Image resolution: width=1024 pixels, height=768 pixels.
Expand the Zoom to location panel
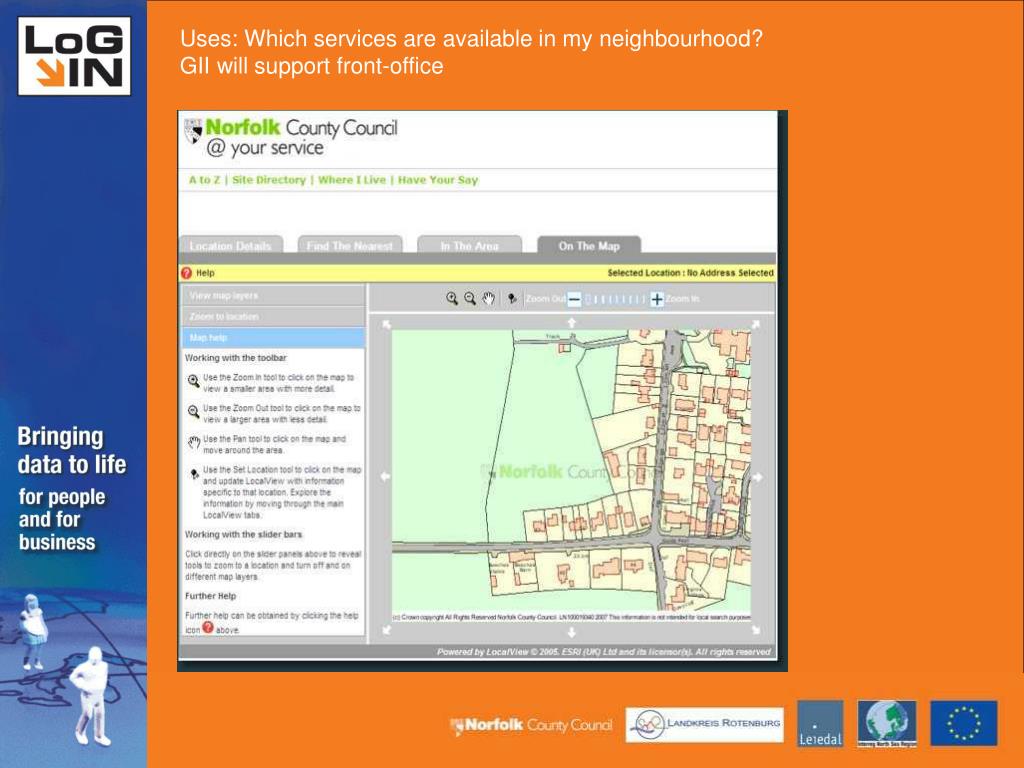273,316
